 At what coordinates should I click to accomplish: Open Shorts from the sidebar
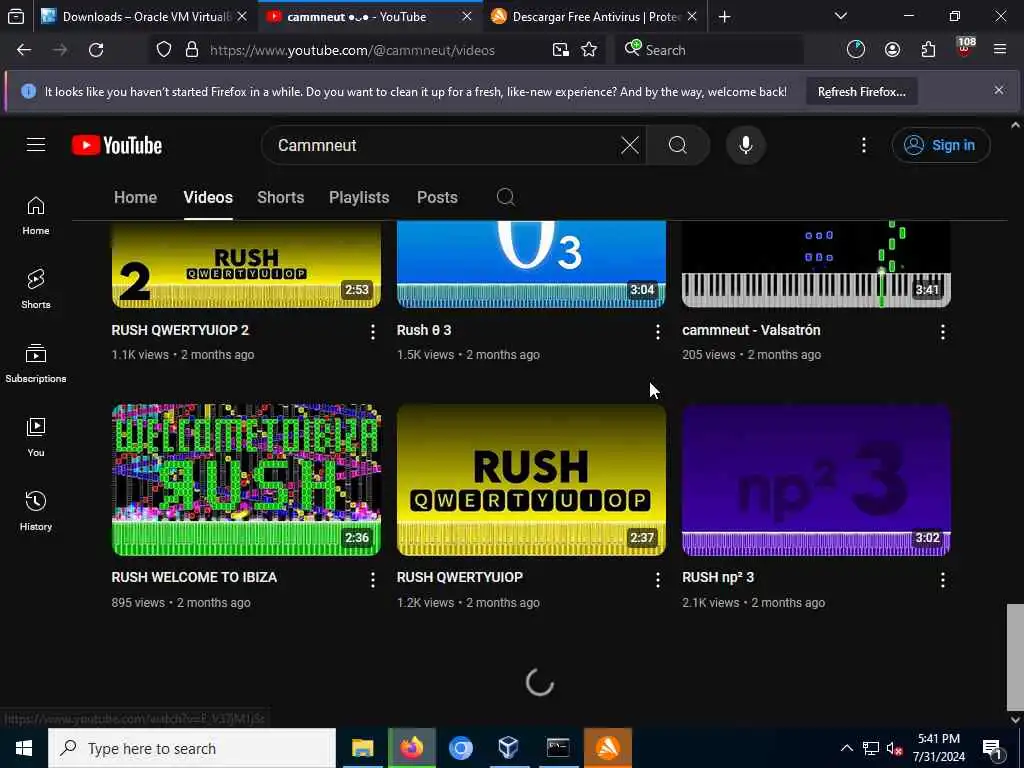click(36, 289)
